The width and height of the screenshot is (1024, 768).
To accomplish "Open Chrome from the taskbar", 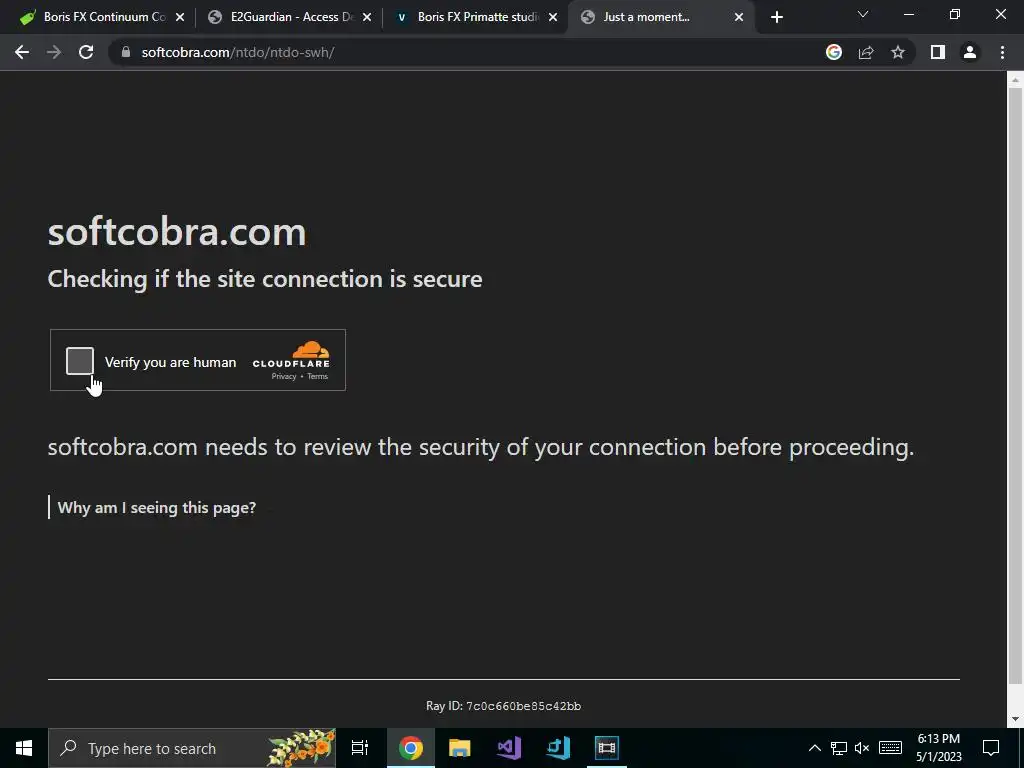I will pos(410,748).
